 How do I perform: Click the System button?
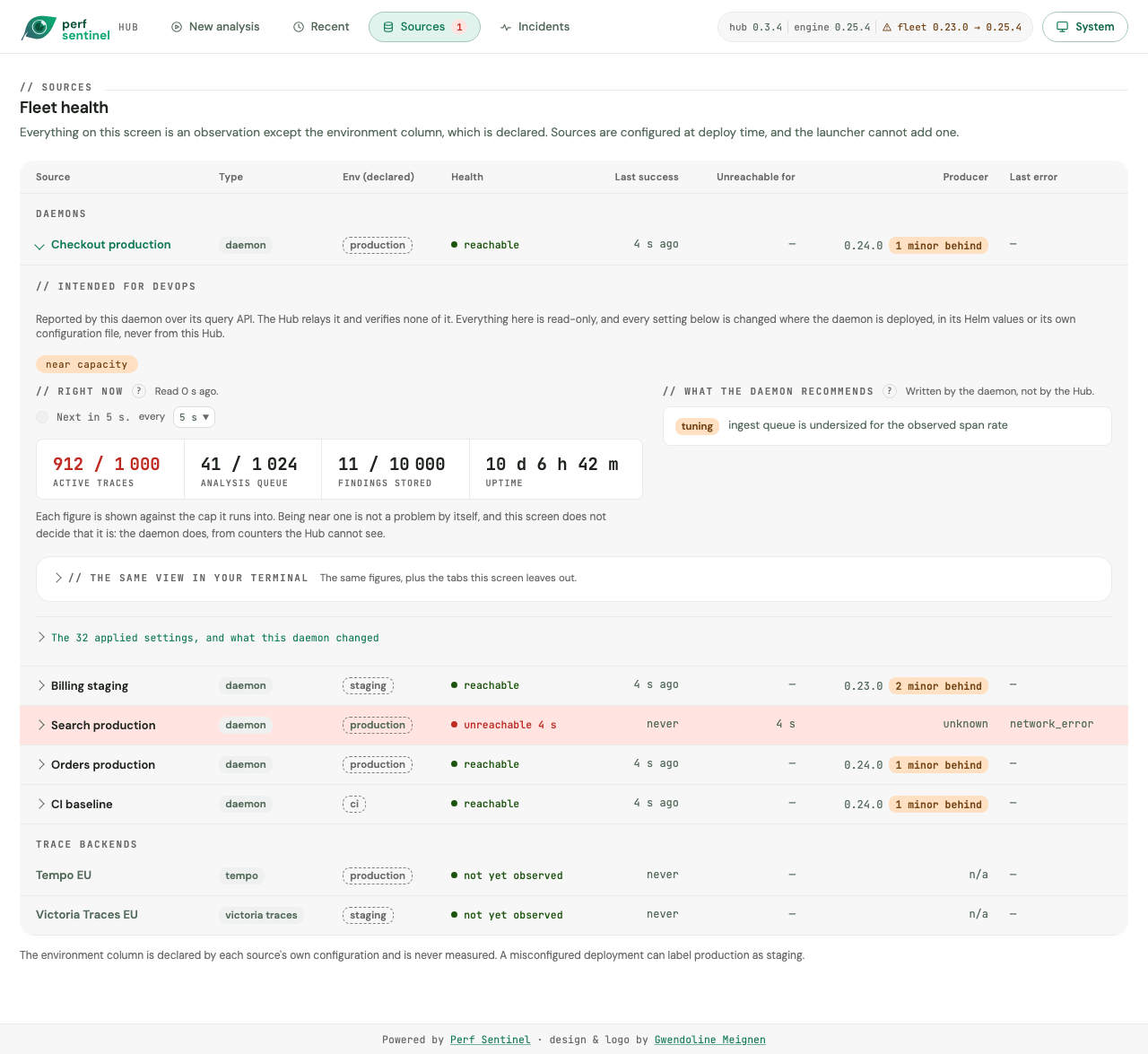pyautogui.click(x=1085, y=27)
